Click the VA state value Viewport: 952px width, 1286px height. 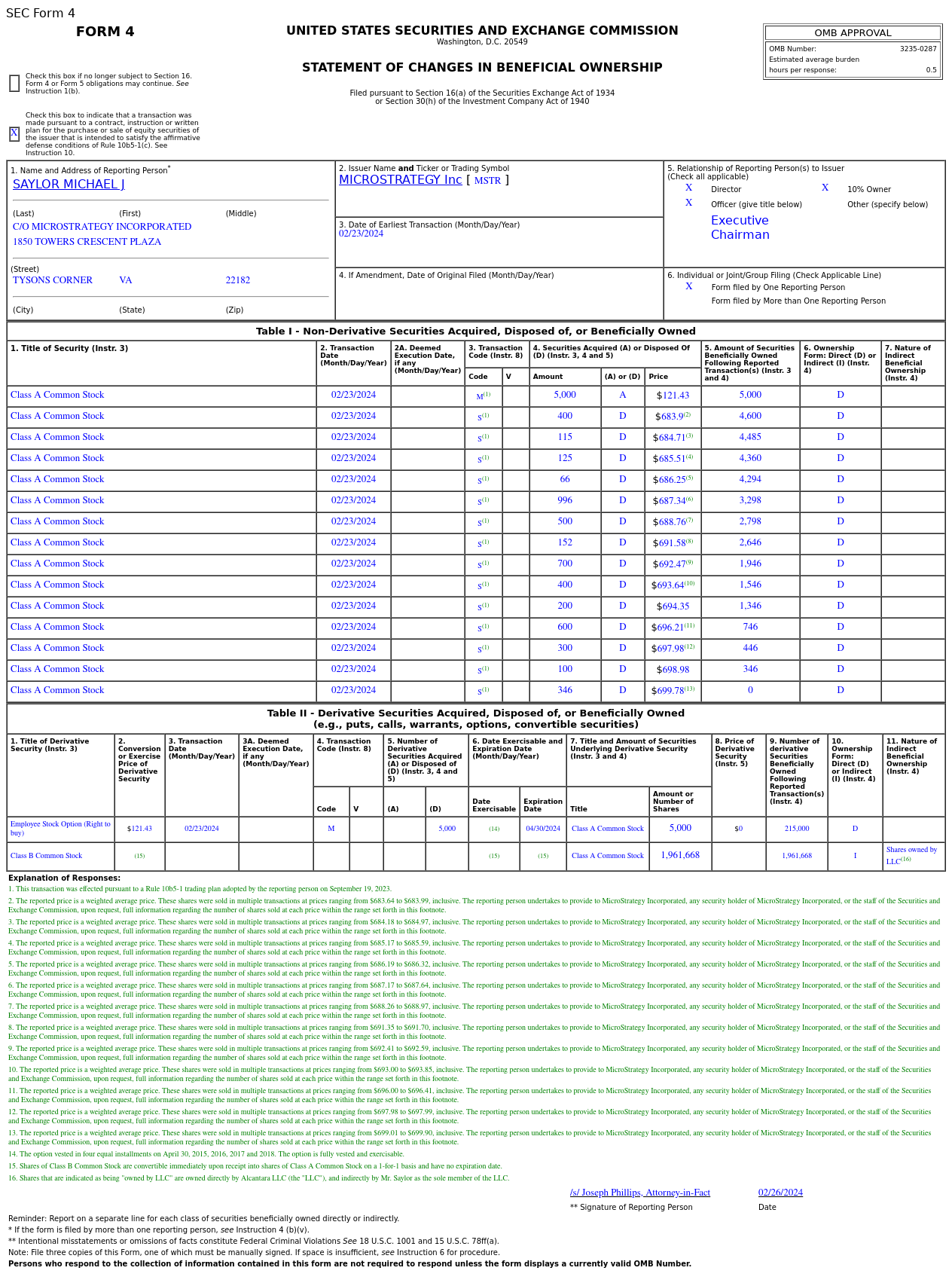tap(125, 280)
